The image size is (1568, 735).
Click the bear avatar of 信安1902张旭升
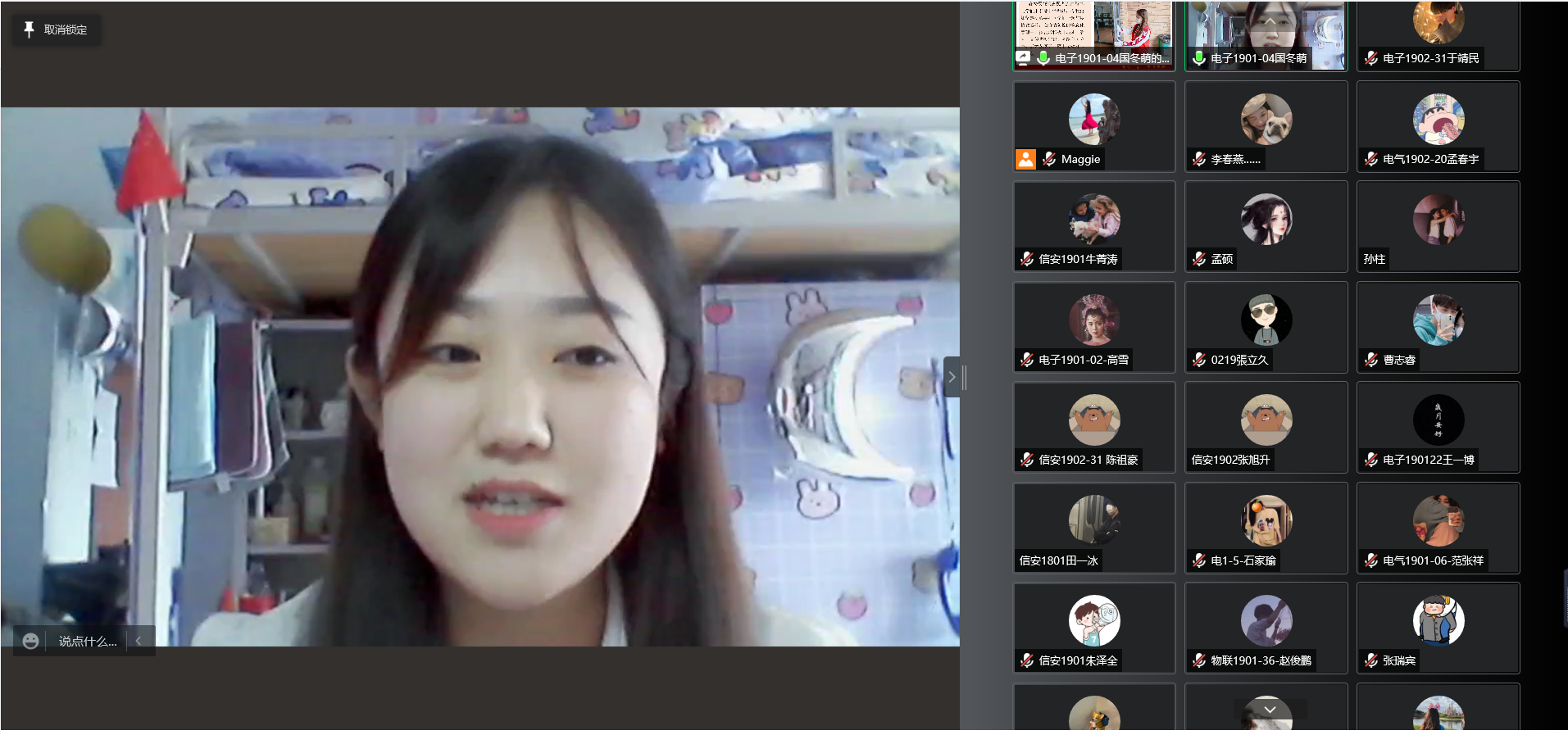[1266, 420]
